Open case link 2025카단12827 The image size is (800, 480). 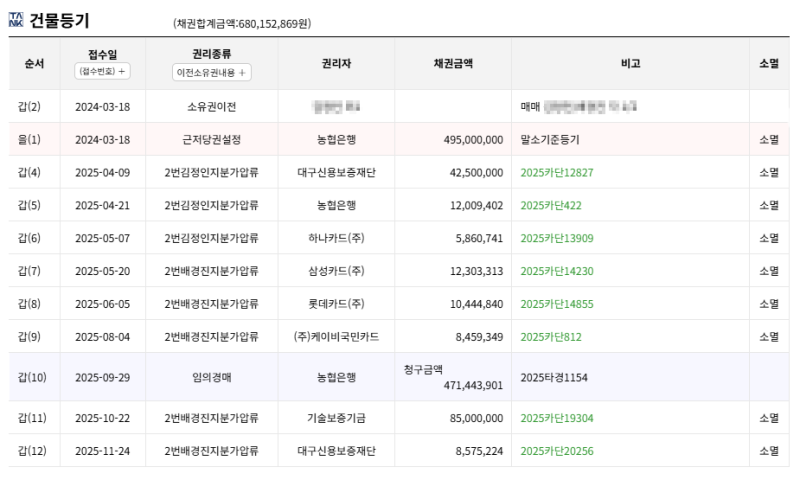pyautogui.click(x=557, y=172)
